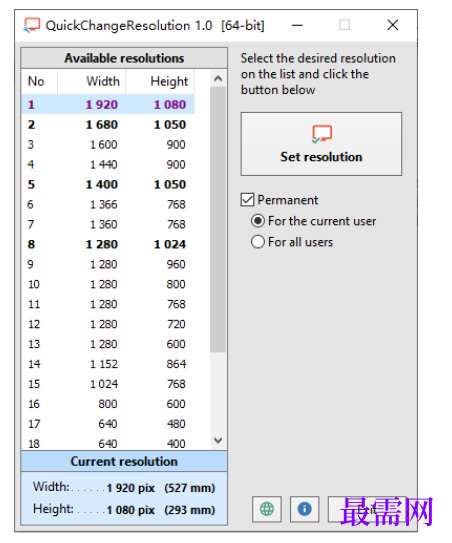Screen dimensions: 452x543
Task: Click the Width column header
Action: tap(91, 81)
